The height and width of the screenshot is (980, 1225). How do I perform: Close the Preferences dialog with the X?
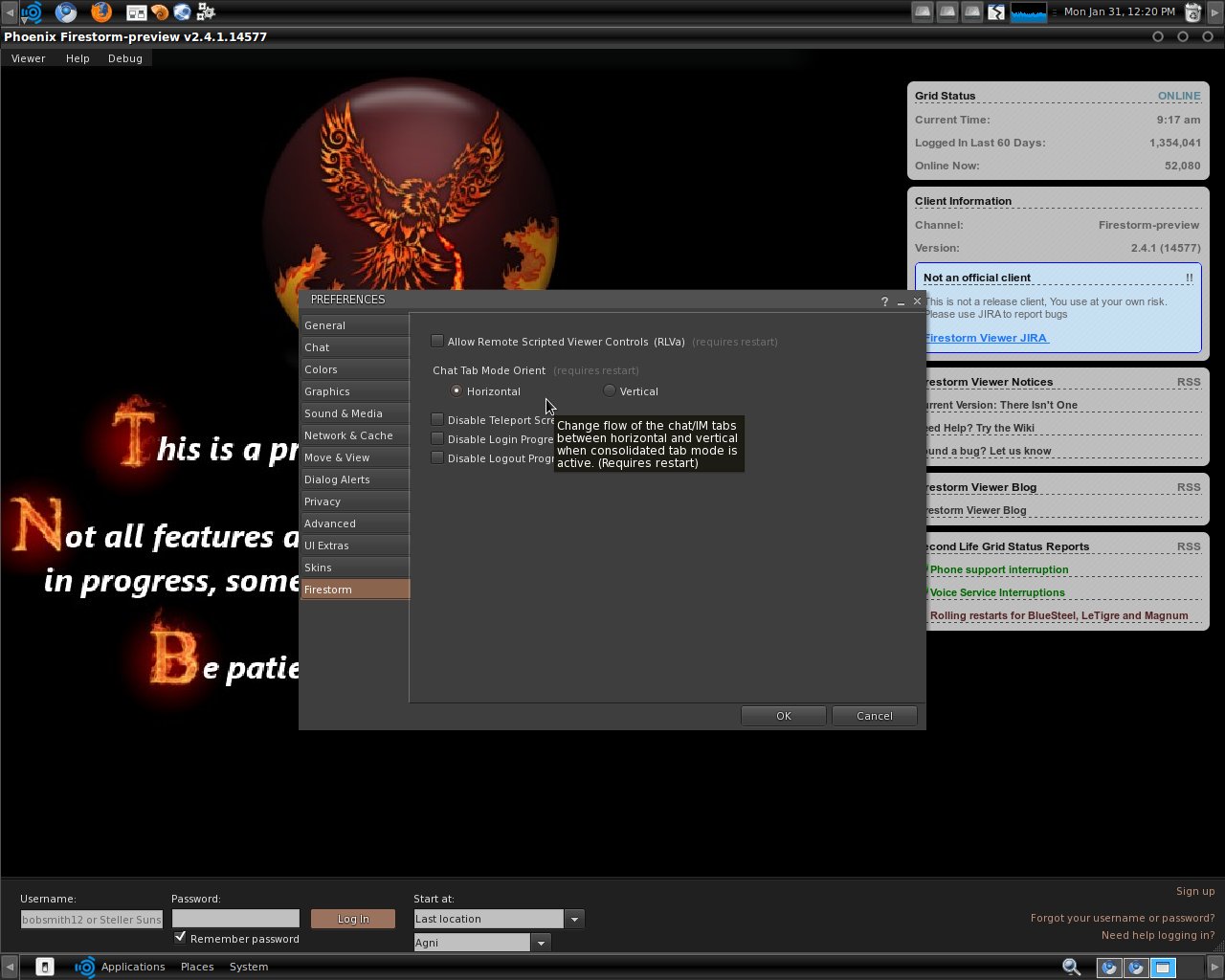[x=917, y=301]
